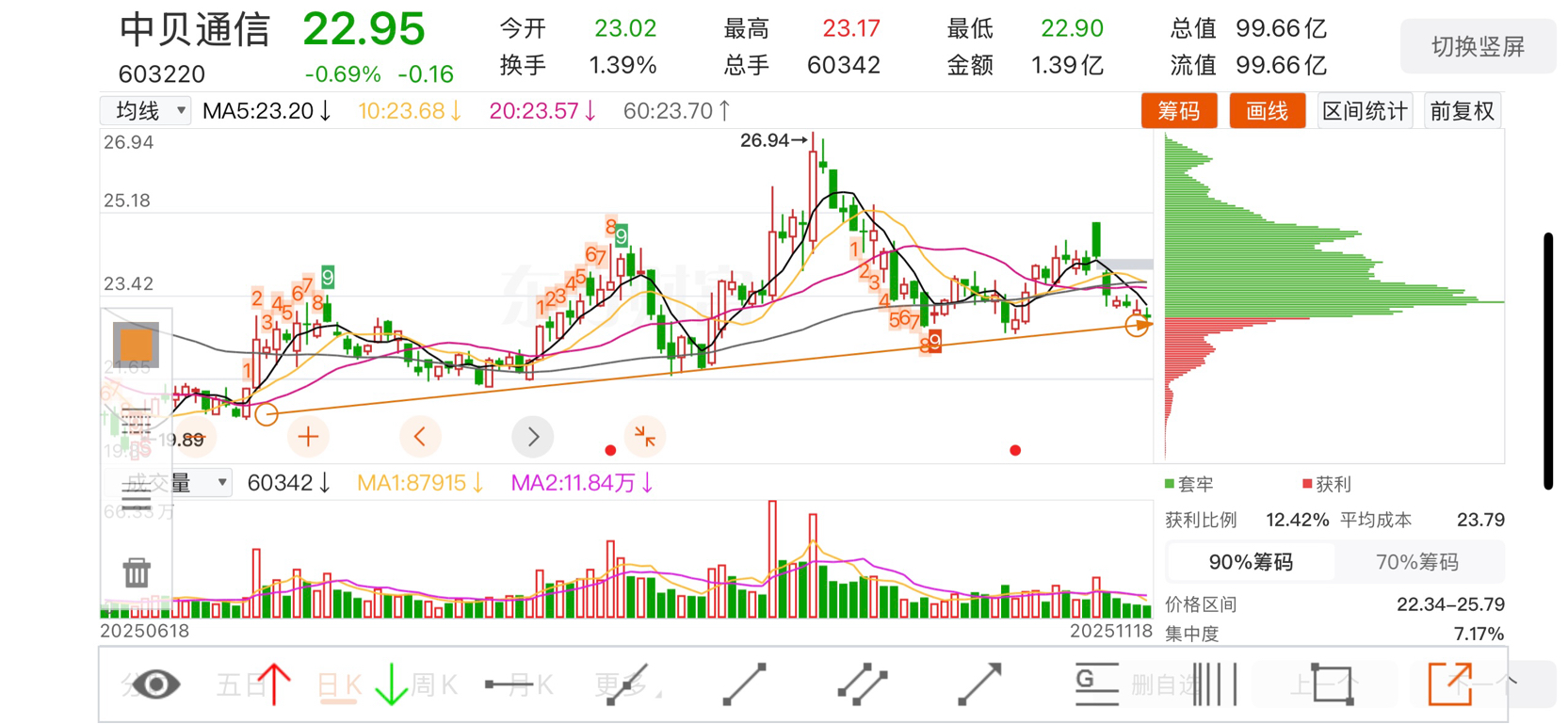Click the stock code 603220
1568x724 pixels.
(x=162, y=73)
